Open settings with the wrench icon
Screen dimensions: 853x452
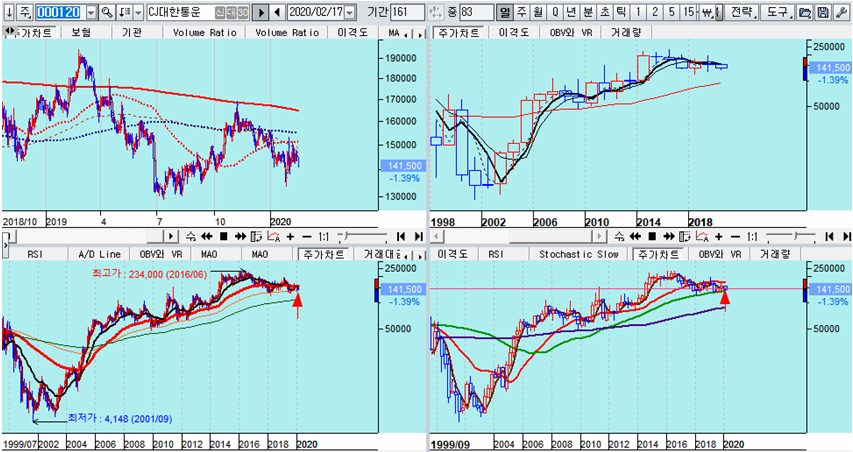[841, 12]
